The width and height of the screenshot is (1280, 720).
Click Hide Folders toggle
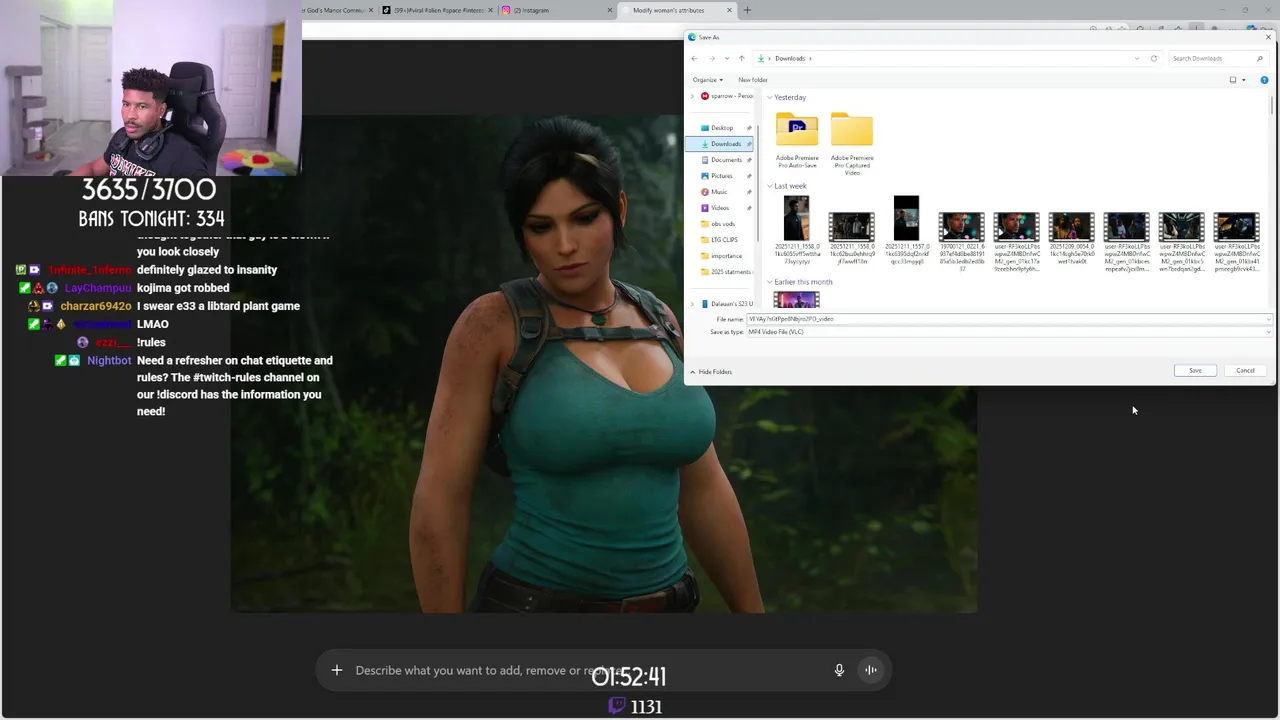pyautogui.click(x=711, y=372)
